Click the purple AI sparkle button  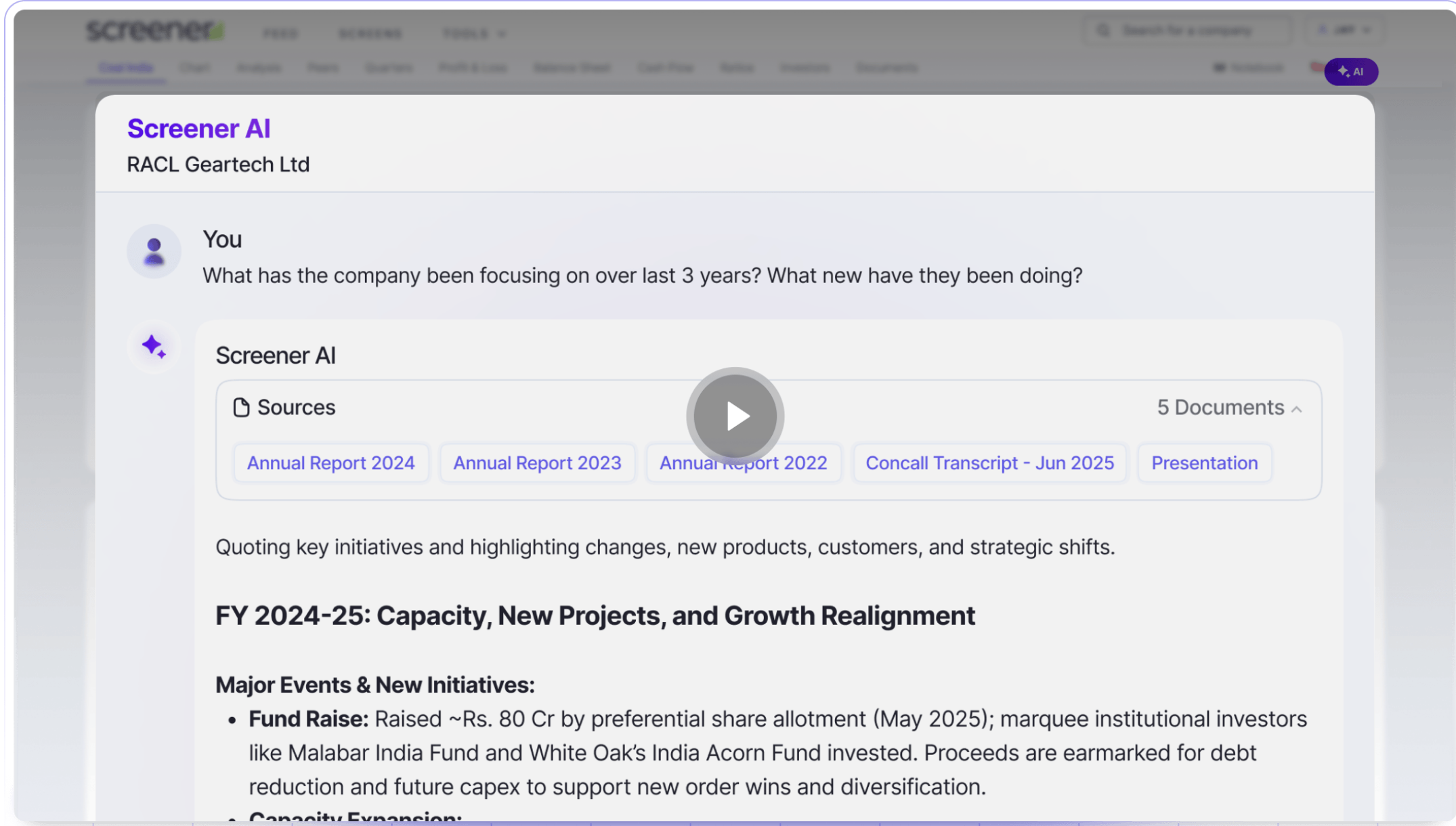point(1351,72)
